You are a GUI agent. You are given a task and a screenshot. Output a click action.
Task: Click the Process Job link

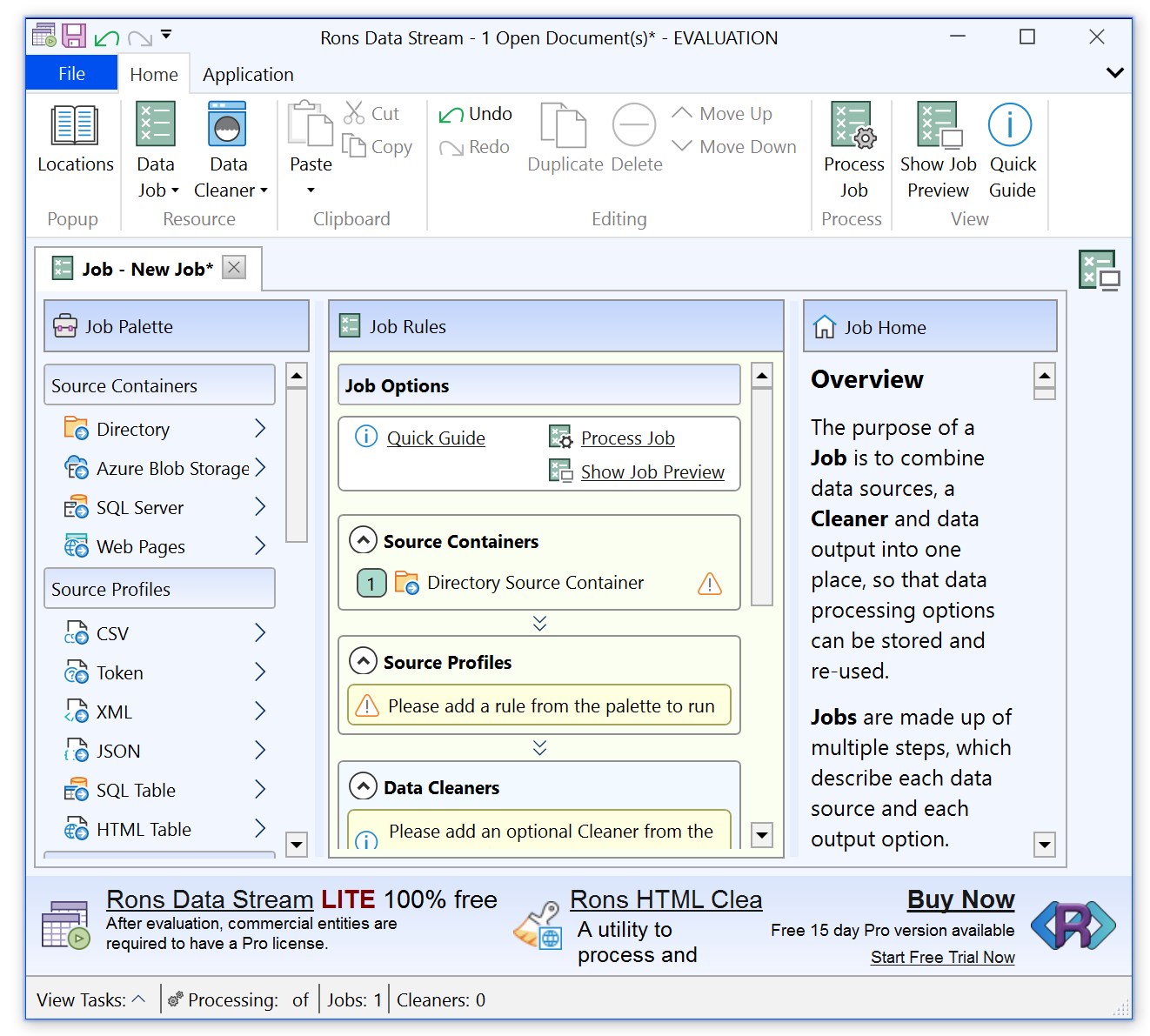628,438
